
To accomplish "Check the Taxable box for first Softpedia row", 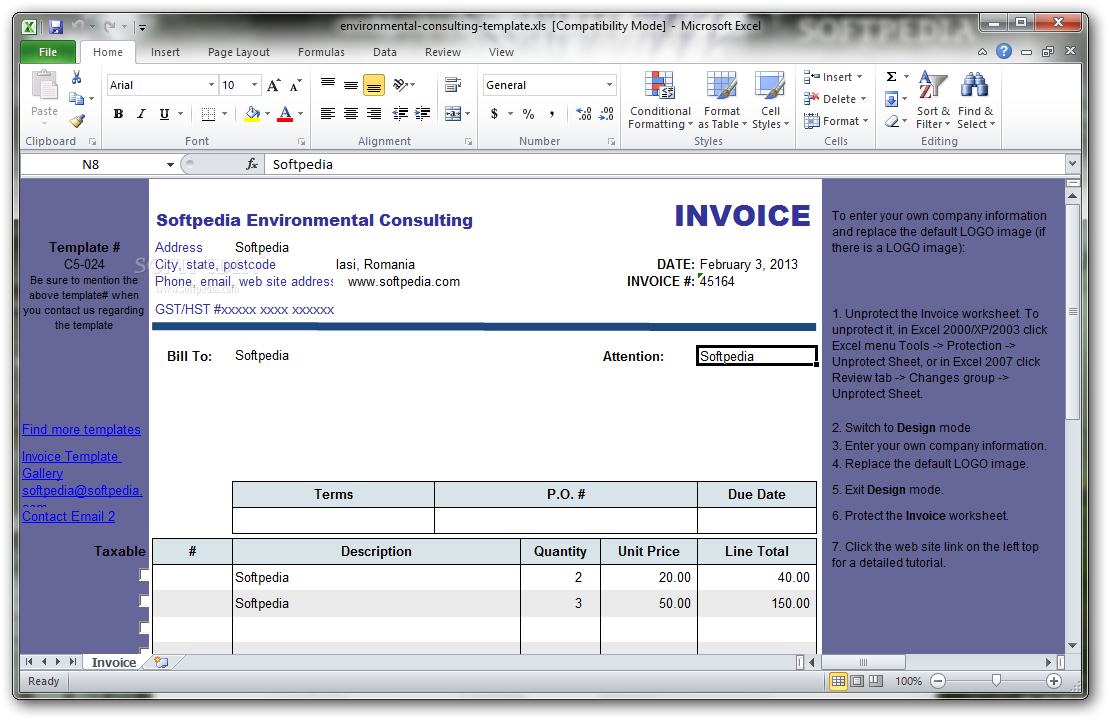I will click(x=144, y=575).
